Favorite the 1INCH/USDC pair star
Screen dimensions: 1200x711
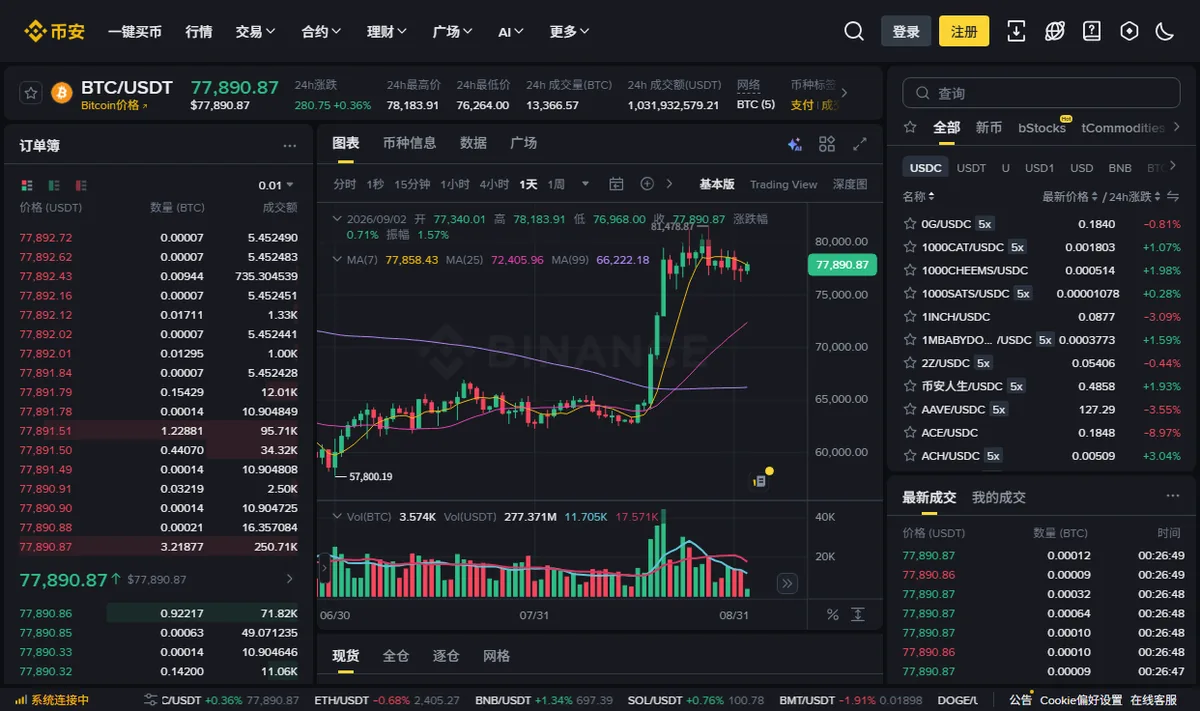tap(910, 317)
